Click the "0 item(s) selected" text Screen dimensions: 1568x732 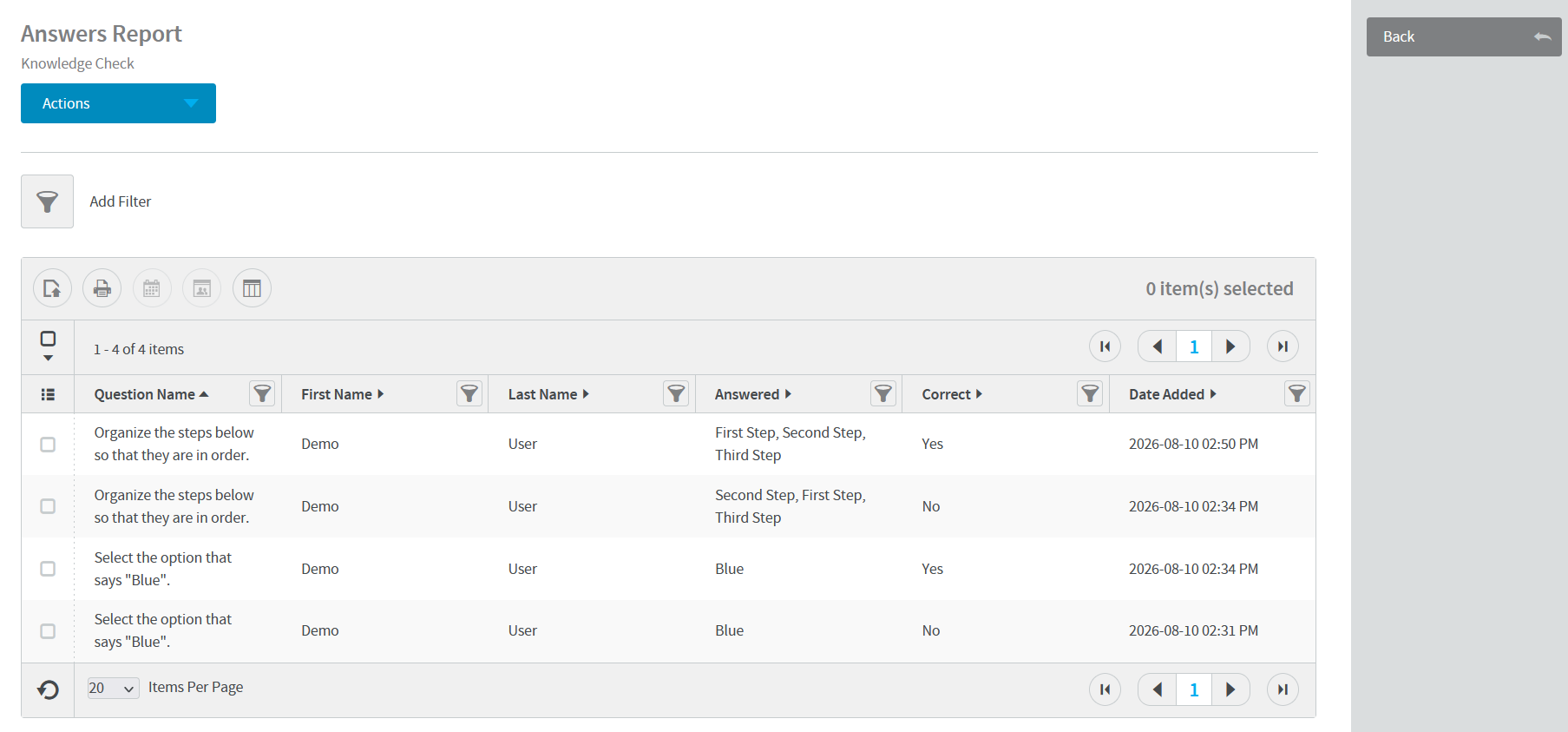click(x=1219, y=288)
